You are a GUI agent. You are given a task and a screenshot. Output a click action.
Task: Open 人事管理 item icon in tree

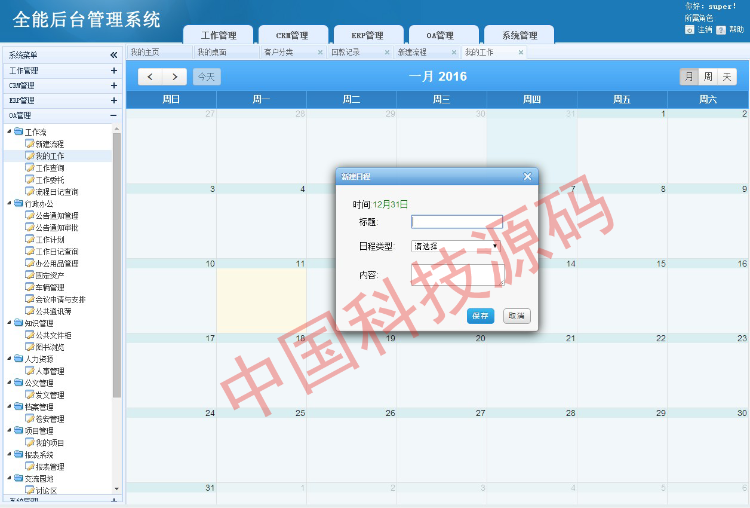[30, 371]
